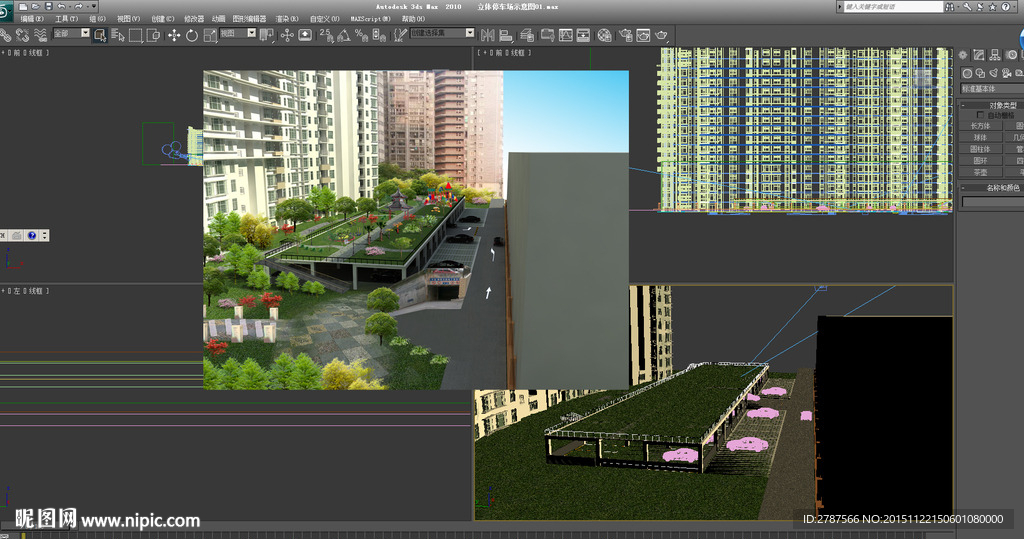Image resolution: width=1024 pixels, height=539 pixels.
Task: Toggle the percent snap button
Action: 362,35
